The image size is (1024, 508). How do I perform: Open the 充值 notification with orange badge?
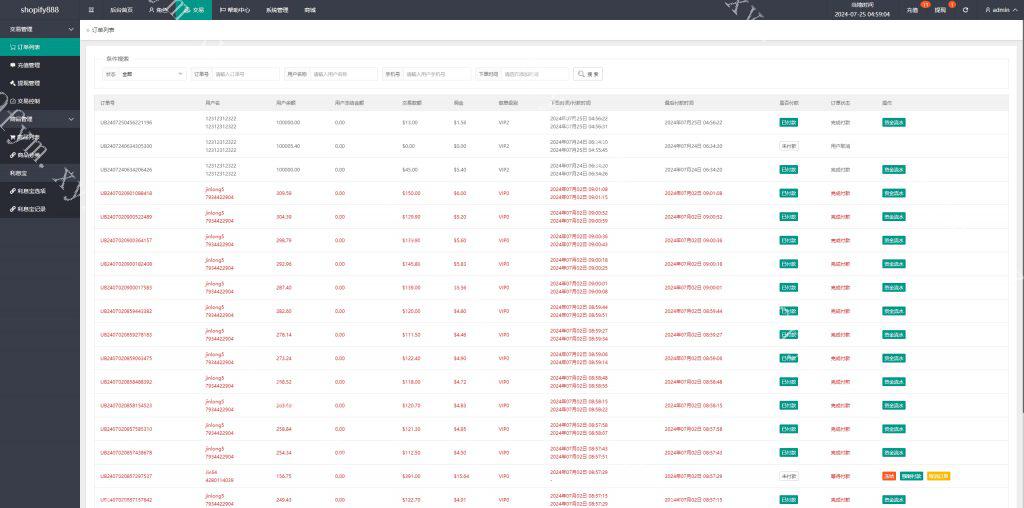[x=916, y=9]
